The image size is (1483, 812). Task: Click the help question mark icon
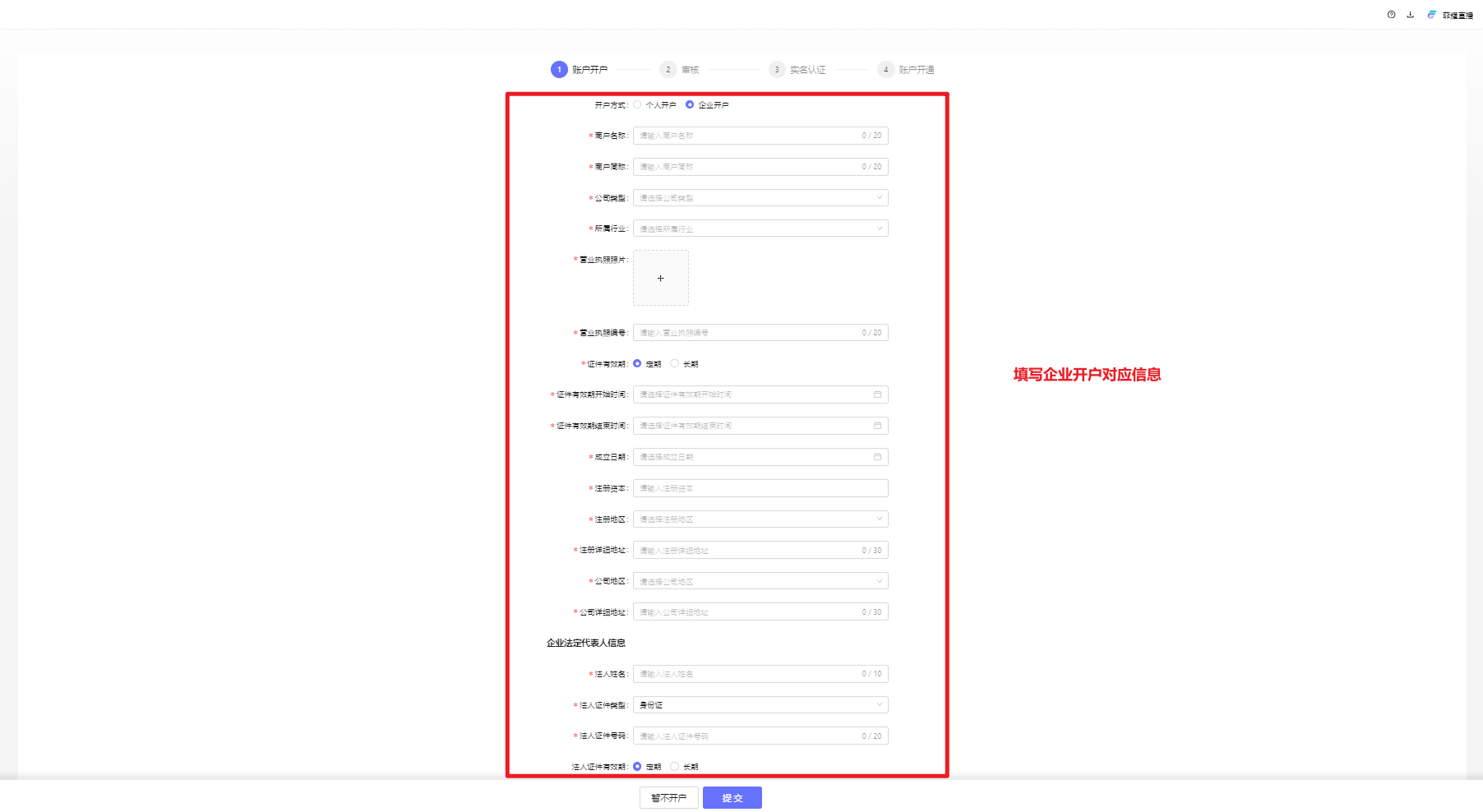[x=1391, y=15]
